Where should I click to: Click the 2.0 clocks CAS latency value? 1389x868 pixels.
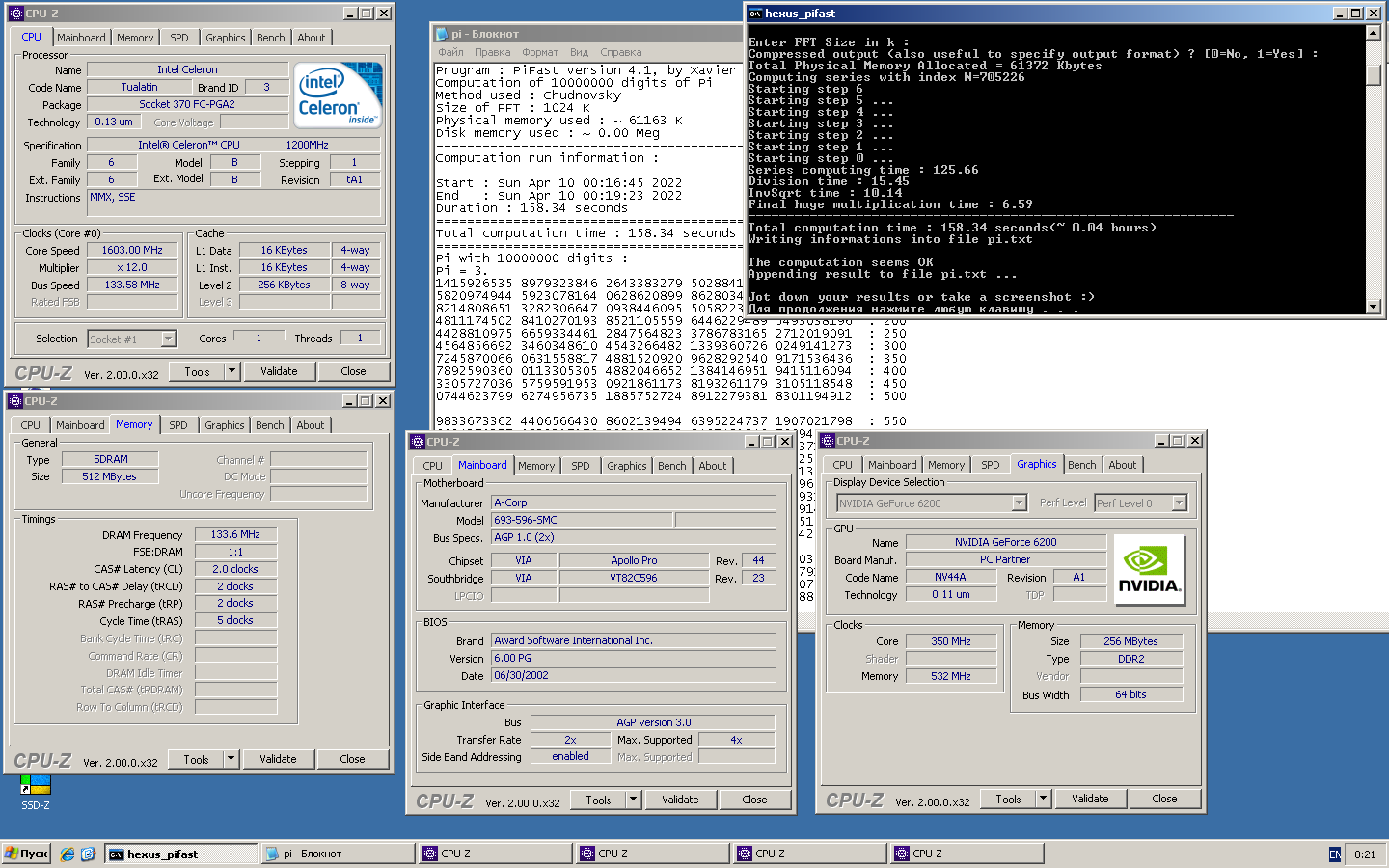235,569
